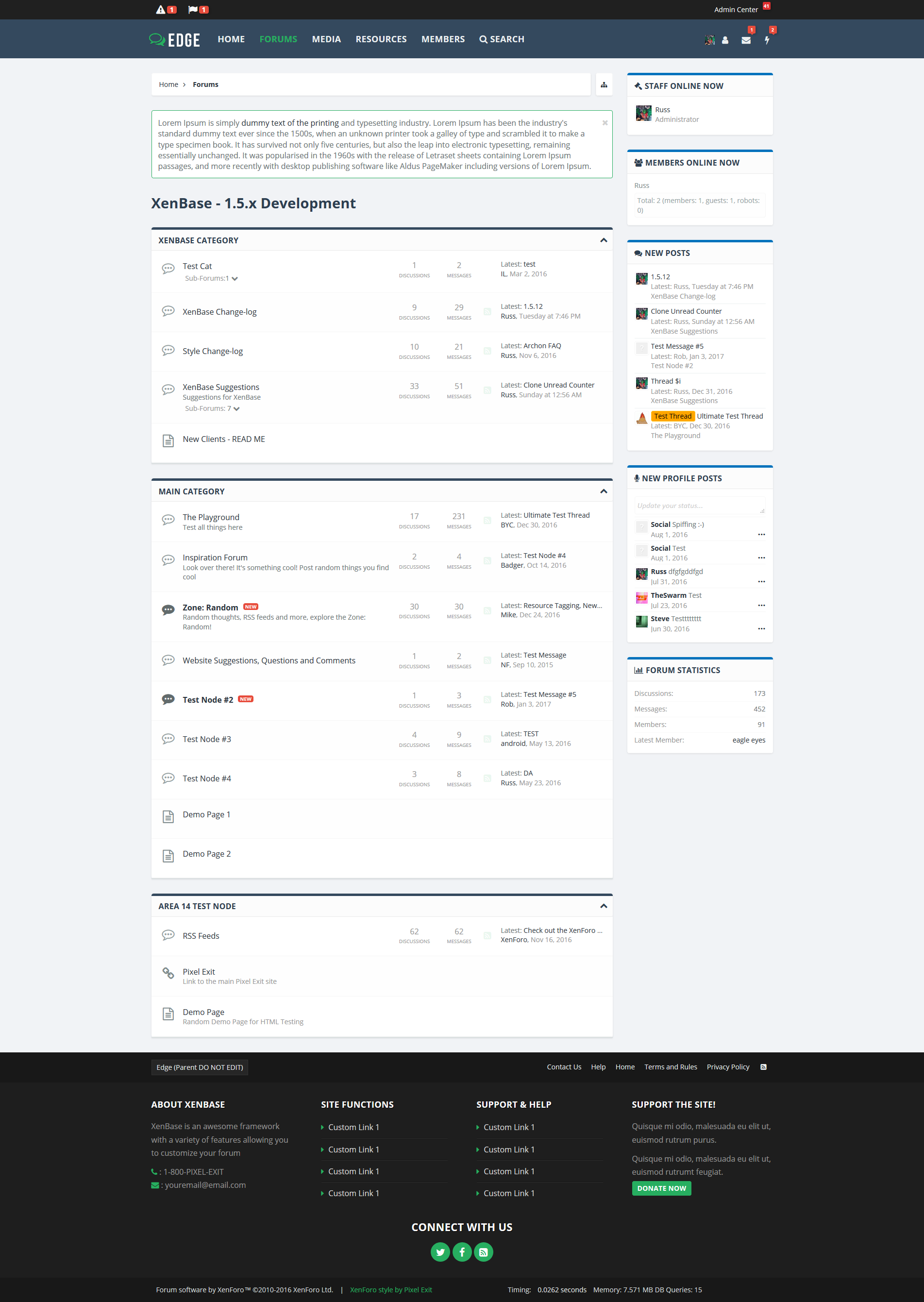The height and width of the screenshot is (1302, 924).
Task: Open the reported items flag icon
Action: click(x=193, y=10)
